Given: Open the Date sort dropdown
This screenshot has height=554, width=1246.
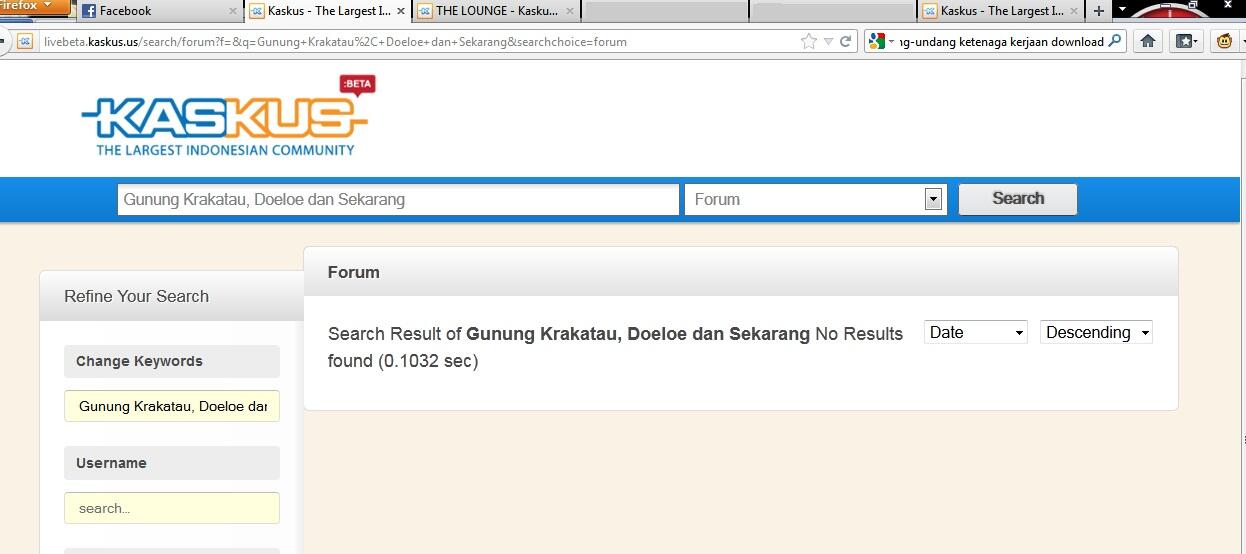Looking at the screenshot, I should pyautogui.click(x=976, y=332).
